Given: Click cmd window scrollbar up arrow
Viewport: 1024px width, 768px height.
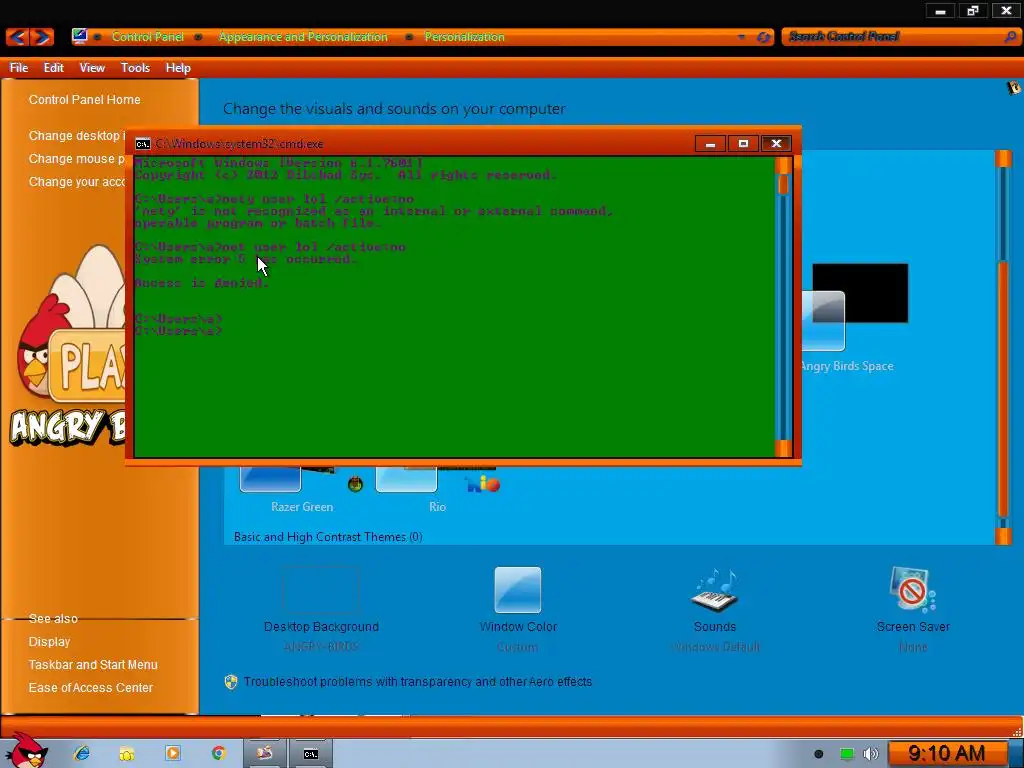Looking at the screenshot, I should click(783, 166).
